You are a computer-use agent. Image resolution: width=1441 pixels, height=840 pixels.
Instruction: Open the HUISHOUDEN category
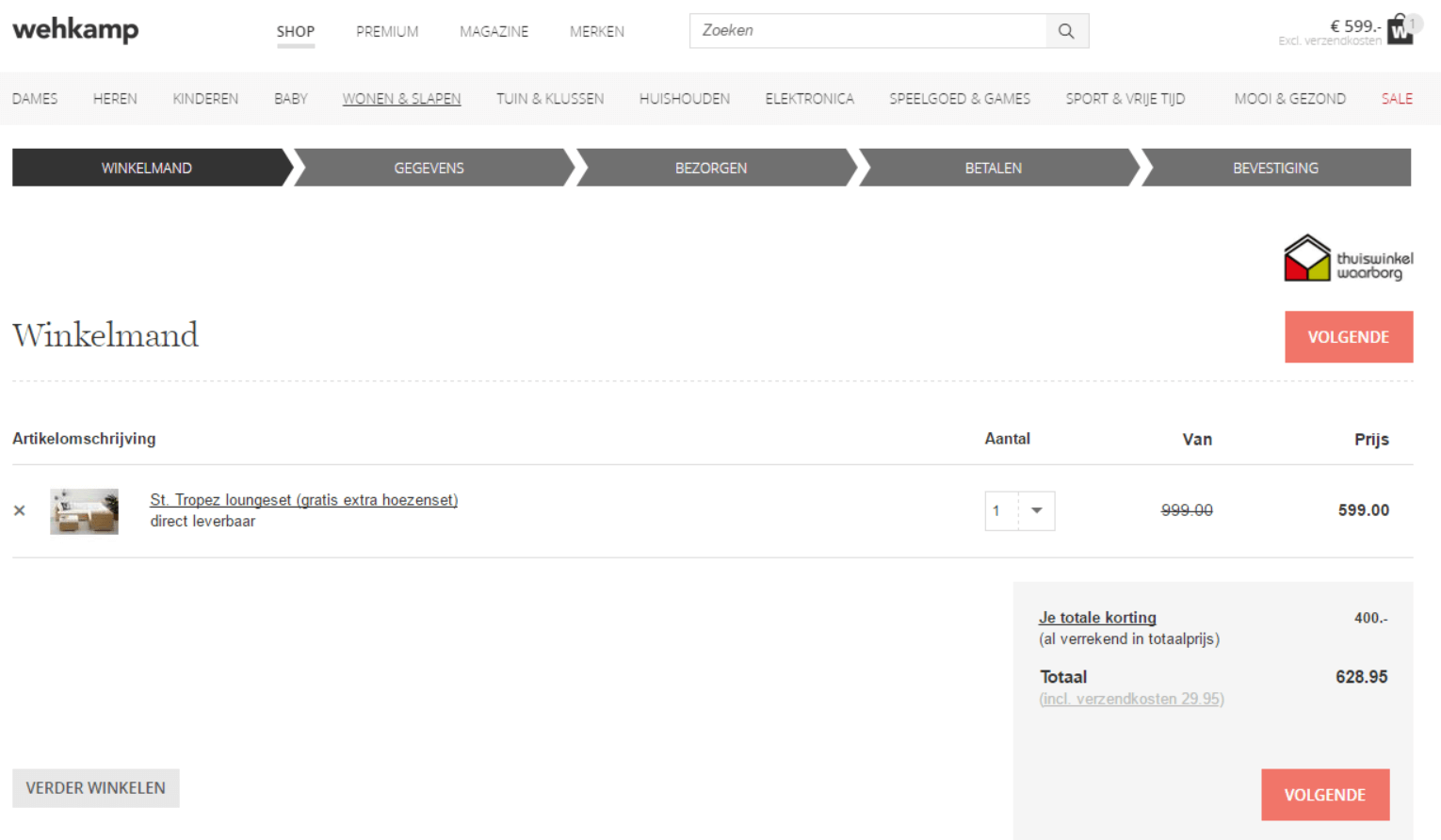click(x=685, y=99)
